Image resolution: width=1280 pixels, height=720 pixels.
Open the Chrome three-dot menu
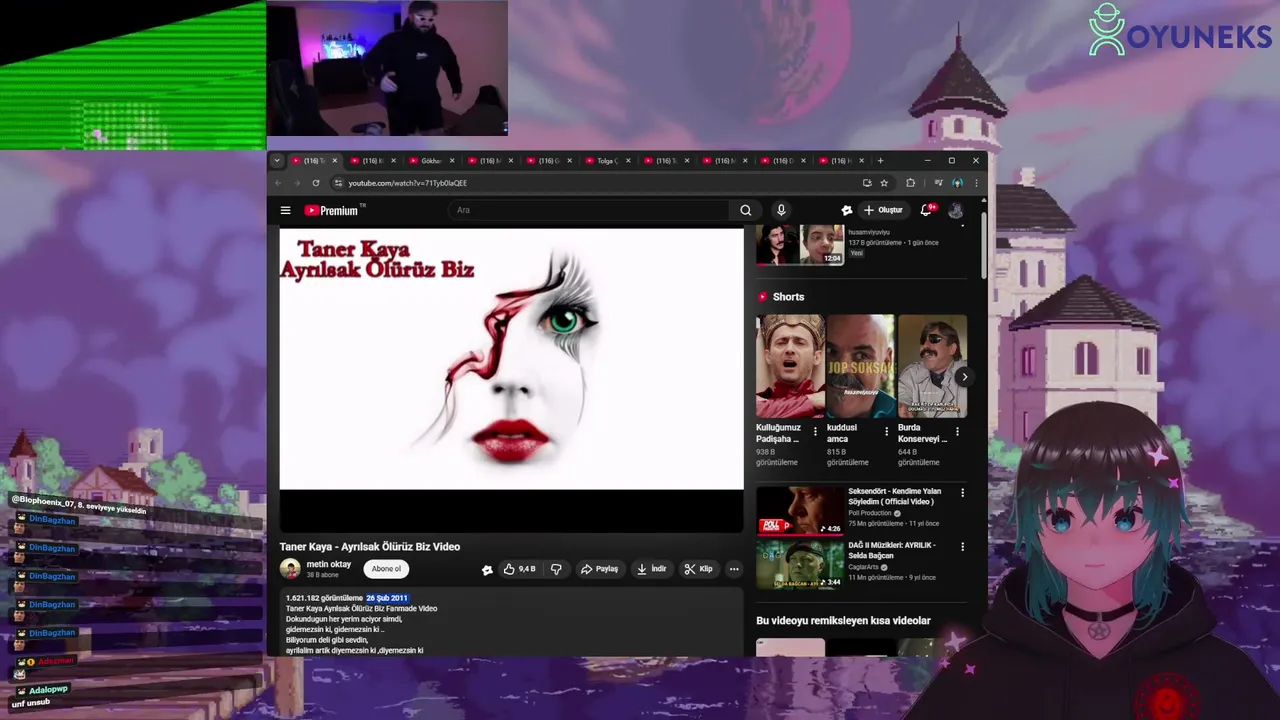pyautogui.click(x=976, y=183)
